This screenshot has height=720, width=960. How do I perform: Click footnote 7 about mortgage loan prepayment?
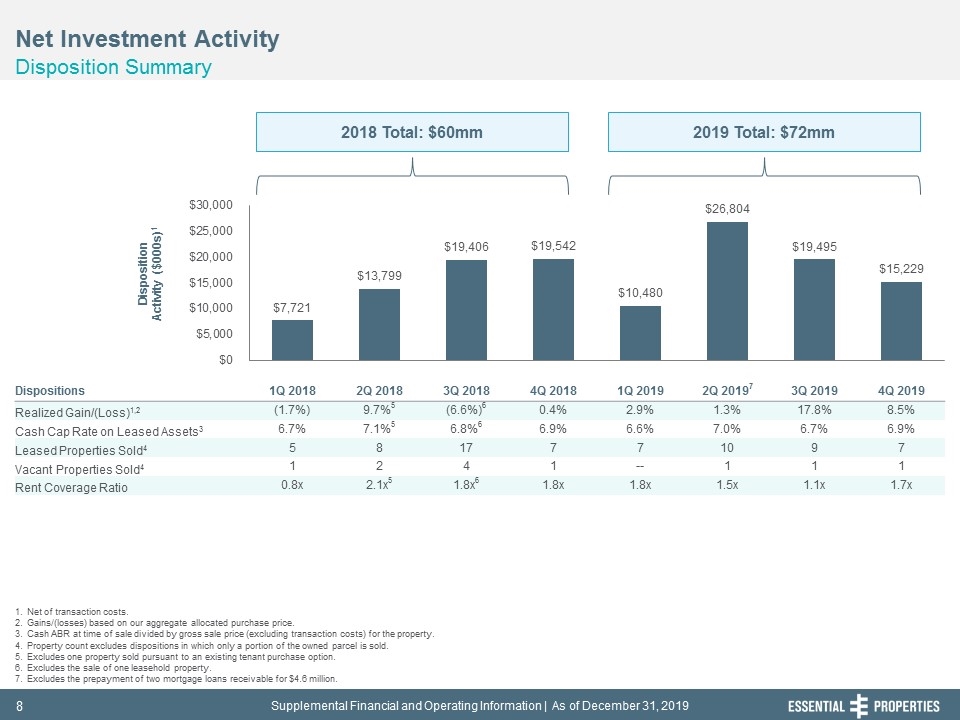(176, 679)
